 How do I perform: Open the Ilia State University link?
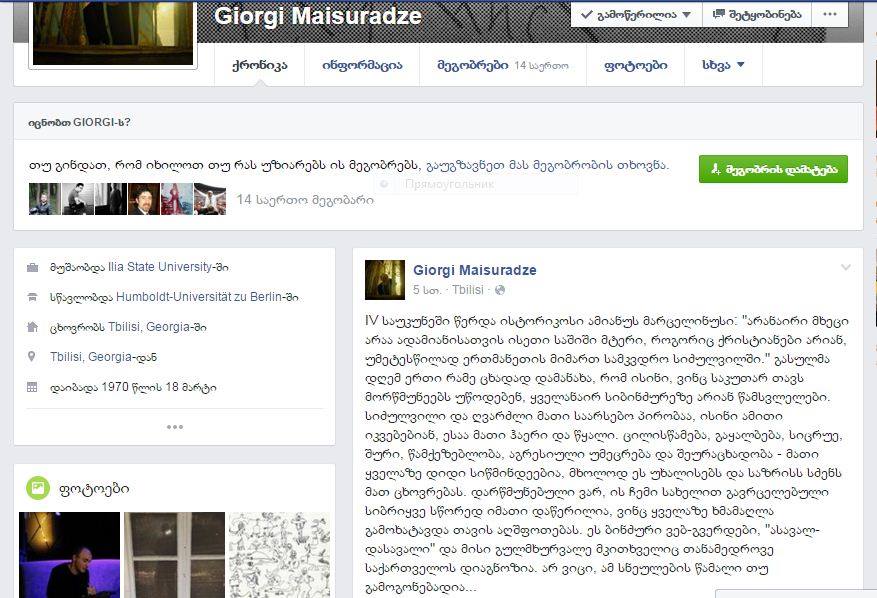click(x=161, y=267)
